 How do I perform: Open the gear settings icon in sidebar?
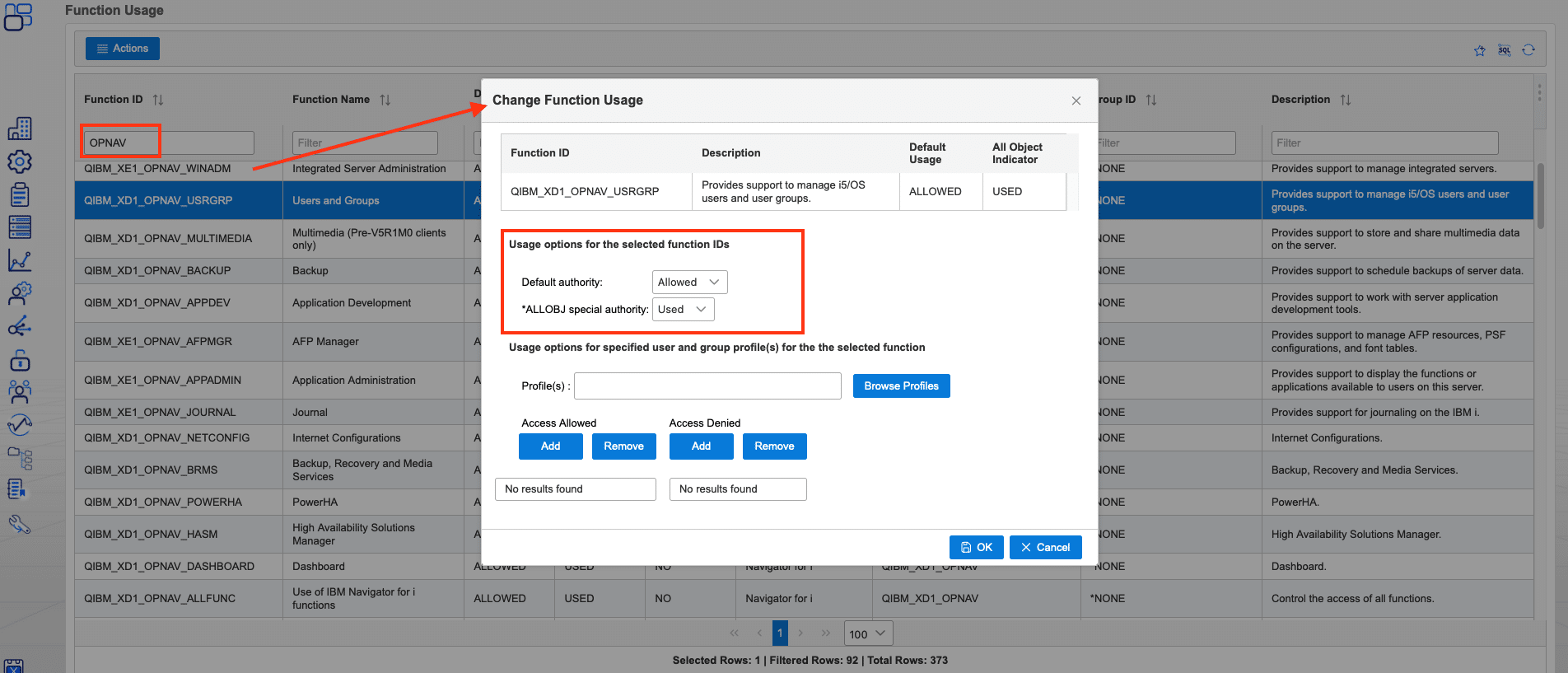coord(20,161)
